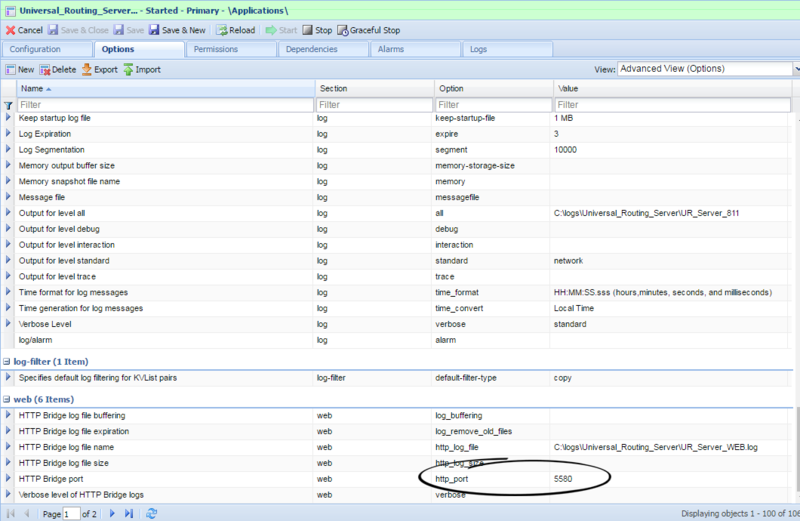Jump to last page icon
The height and width of the screenshot is (521, 800).
[129, 513]
